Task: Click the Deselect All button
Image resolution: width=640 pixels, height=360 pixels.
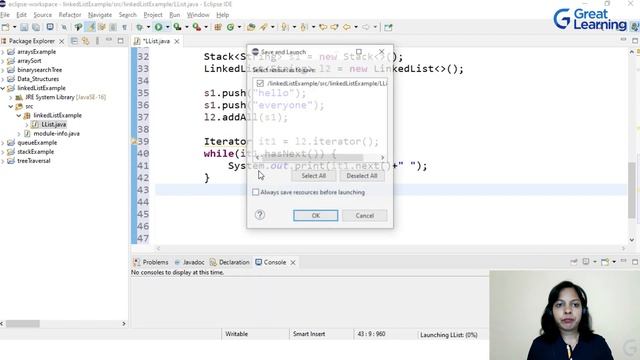Action: point(362,176)
